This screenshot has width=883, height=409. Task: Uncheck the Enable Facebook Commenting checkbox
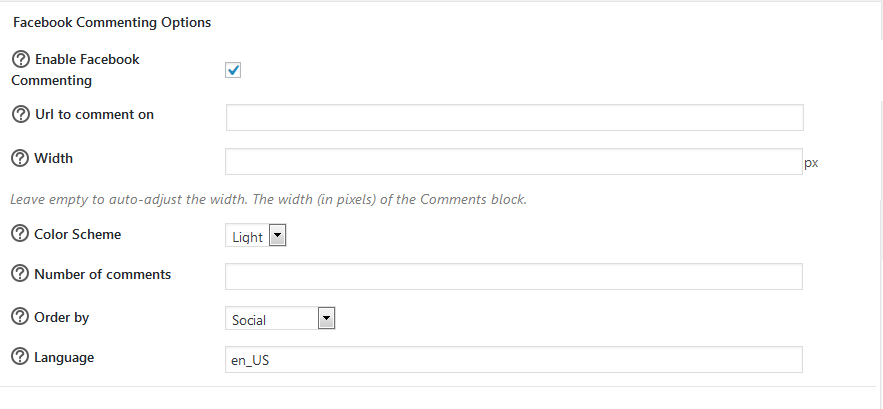point(233,70)
